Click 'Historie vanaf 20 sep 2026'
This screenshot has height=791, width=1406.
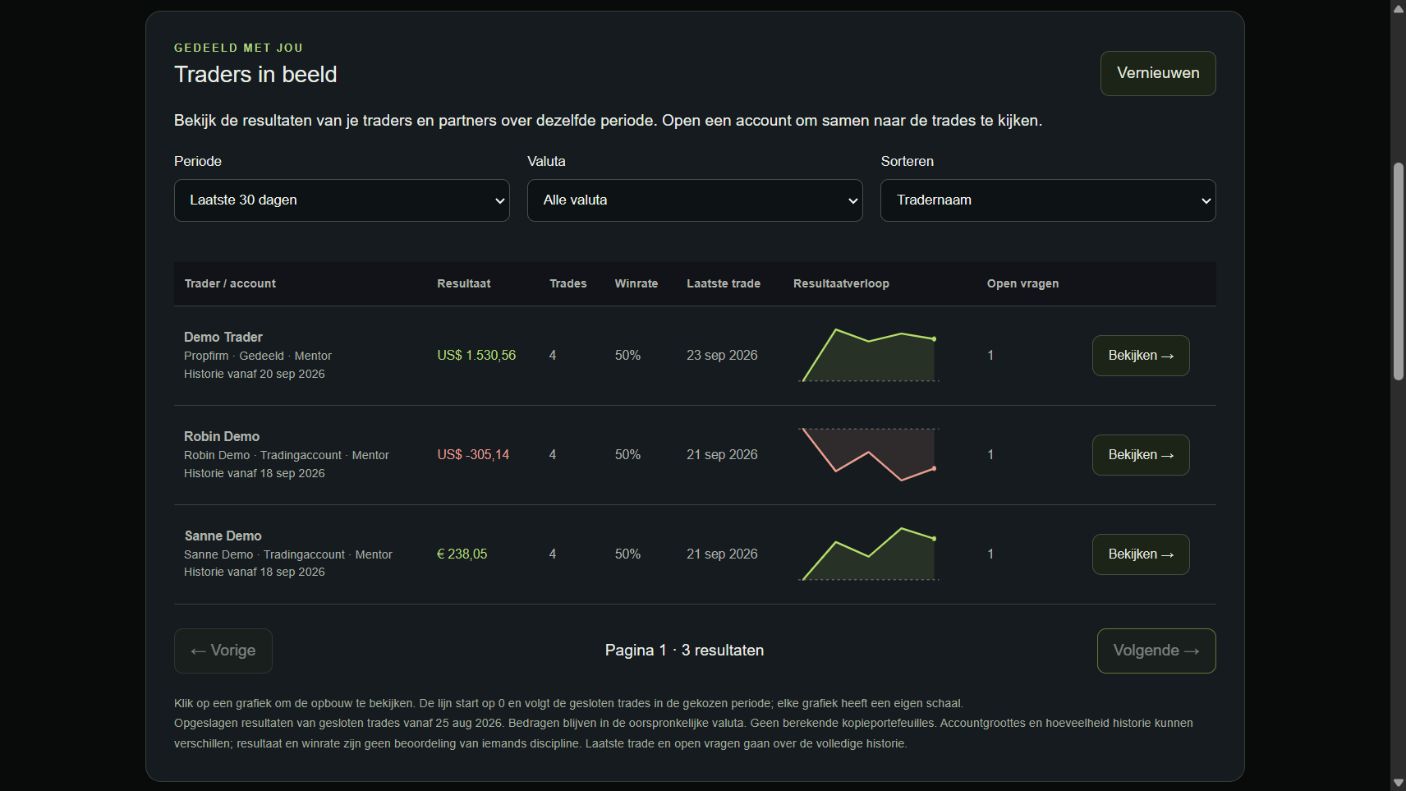(254, 374)
